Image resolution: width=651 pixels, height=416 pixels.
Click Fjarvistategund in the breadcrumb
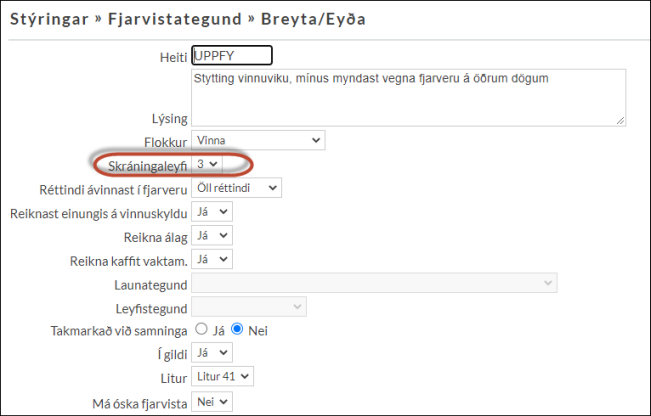[x=182, y=19]
